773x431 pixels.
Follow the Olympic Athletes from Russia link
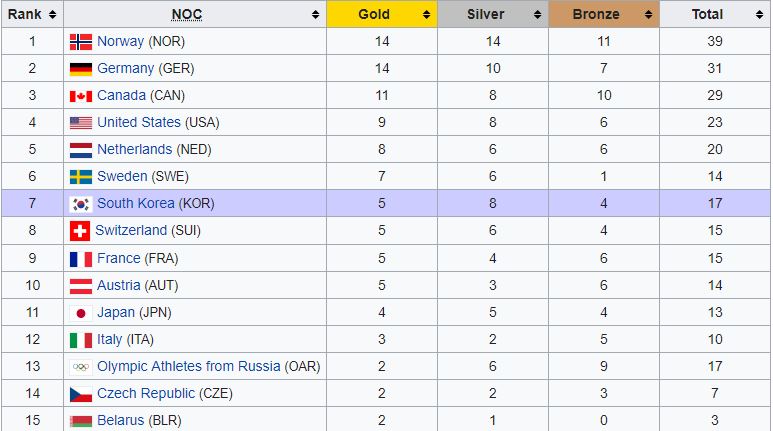(x=188, y=366)
